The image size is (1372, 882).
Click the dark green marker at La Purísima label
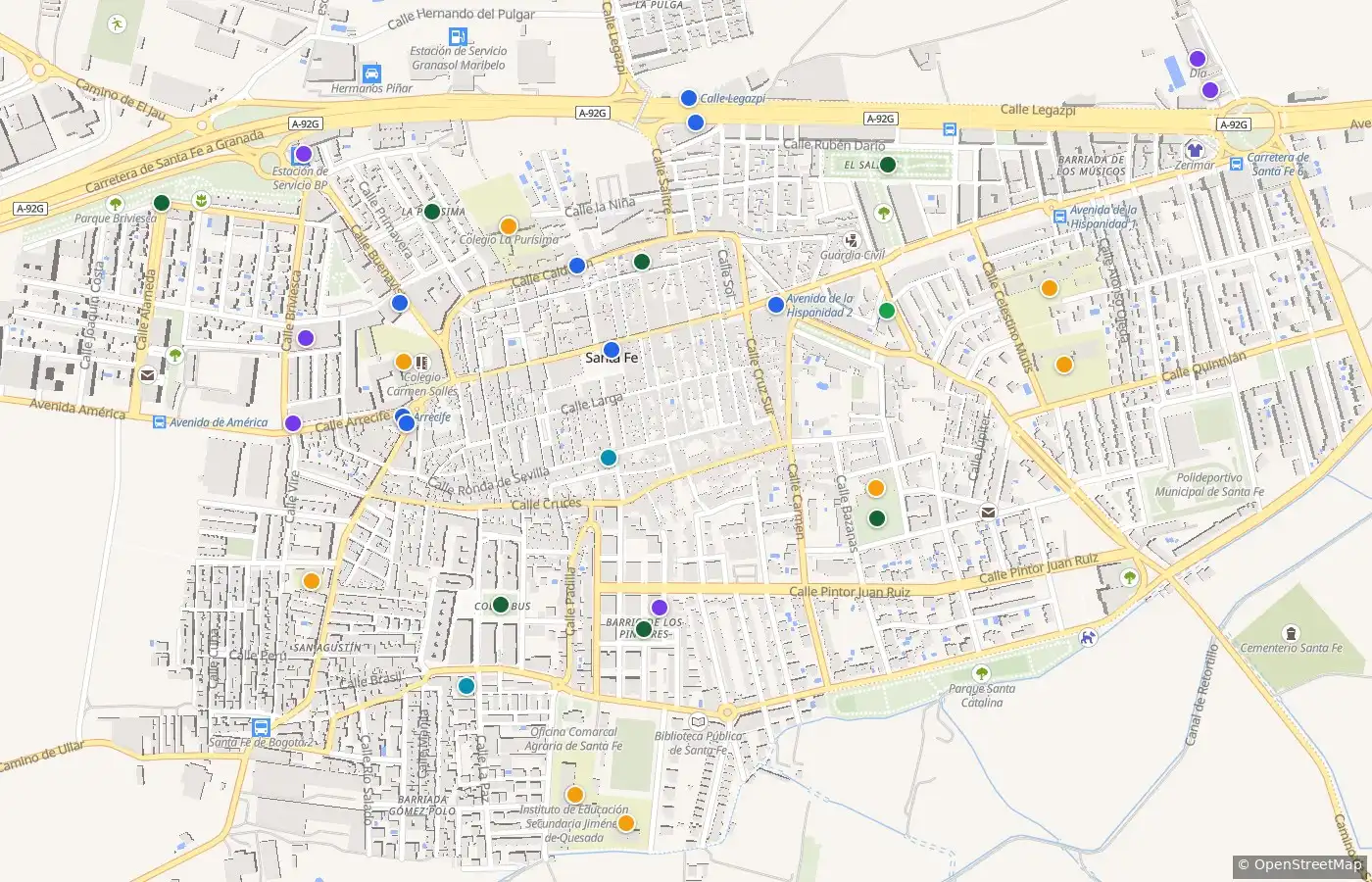point(432,212)
